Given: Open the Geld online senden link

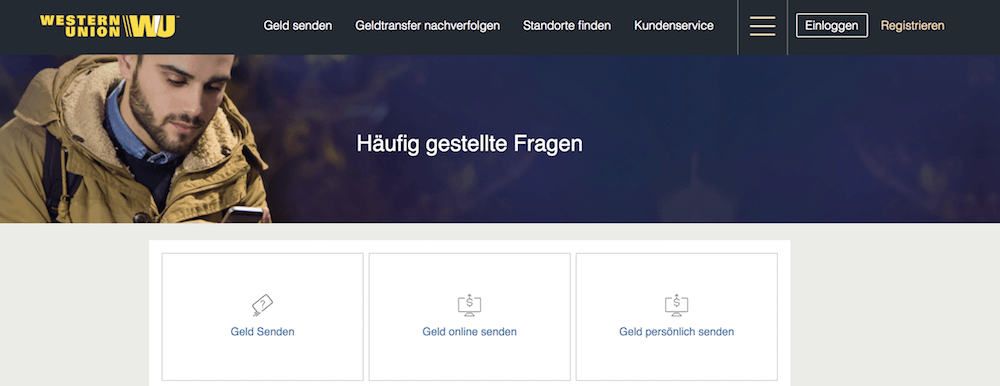Looking at the screenshot, I should pyautogui.click(x=469, y=332).
